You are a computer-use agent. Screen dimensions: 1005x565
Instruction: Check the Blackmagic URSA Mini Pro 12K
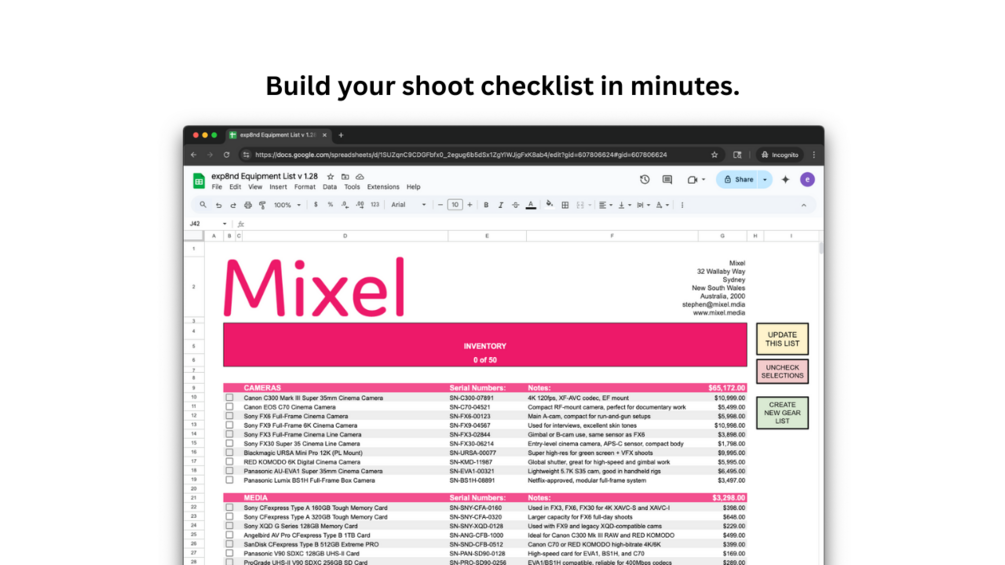(x=229, y=452)
